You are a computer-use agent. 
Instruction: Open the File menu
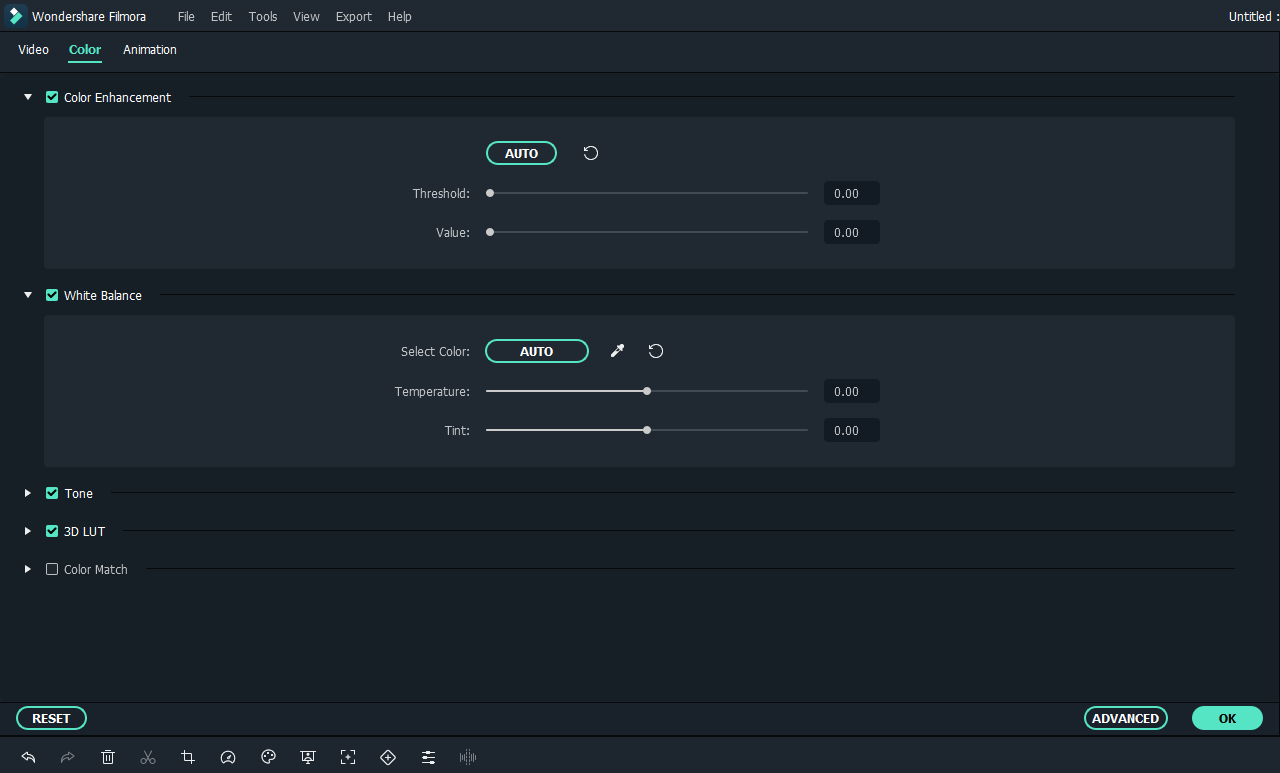pos(186,16)
